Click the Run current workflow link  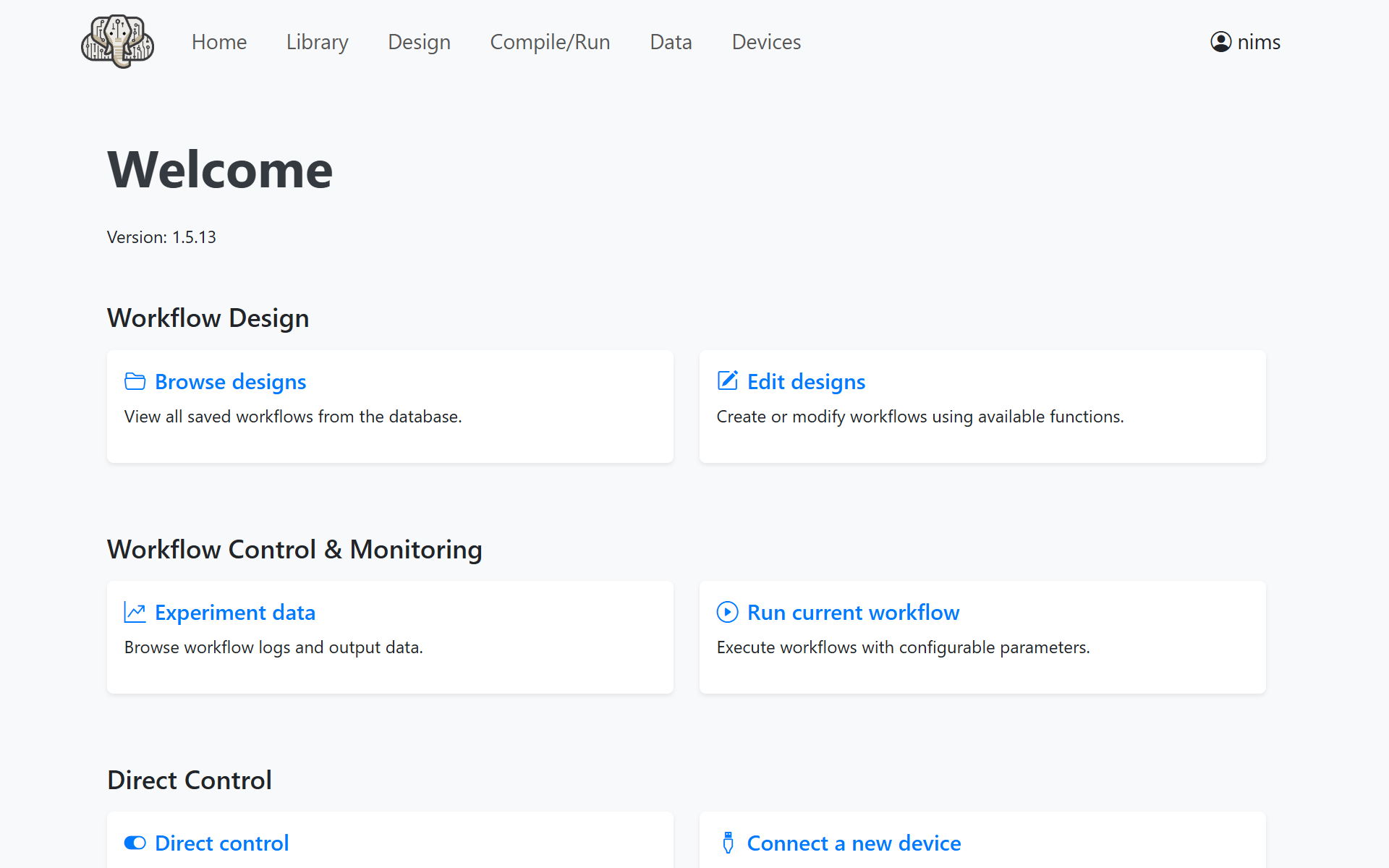point(853,612)
